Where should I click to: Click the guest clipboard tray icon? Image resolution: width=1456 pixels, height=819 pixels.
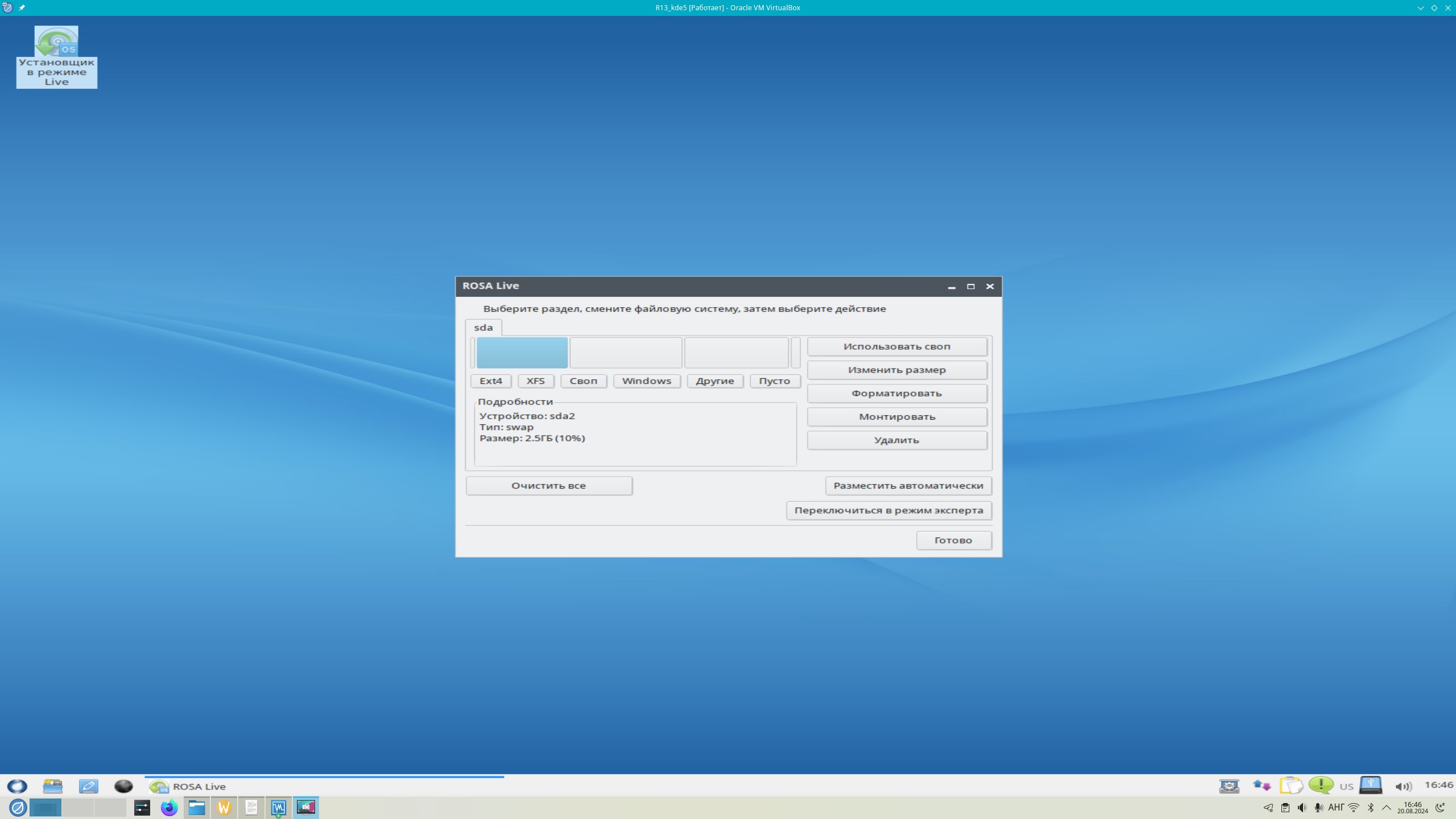[x=1291, y=785]
